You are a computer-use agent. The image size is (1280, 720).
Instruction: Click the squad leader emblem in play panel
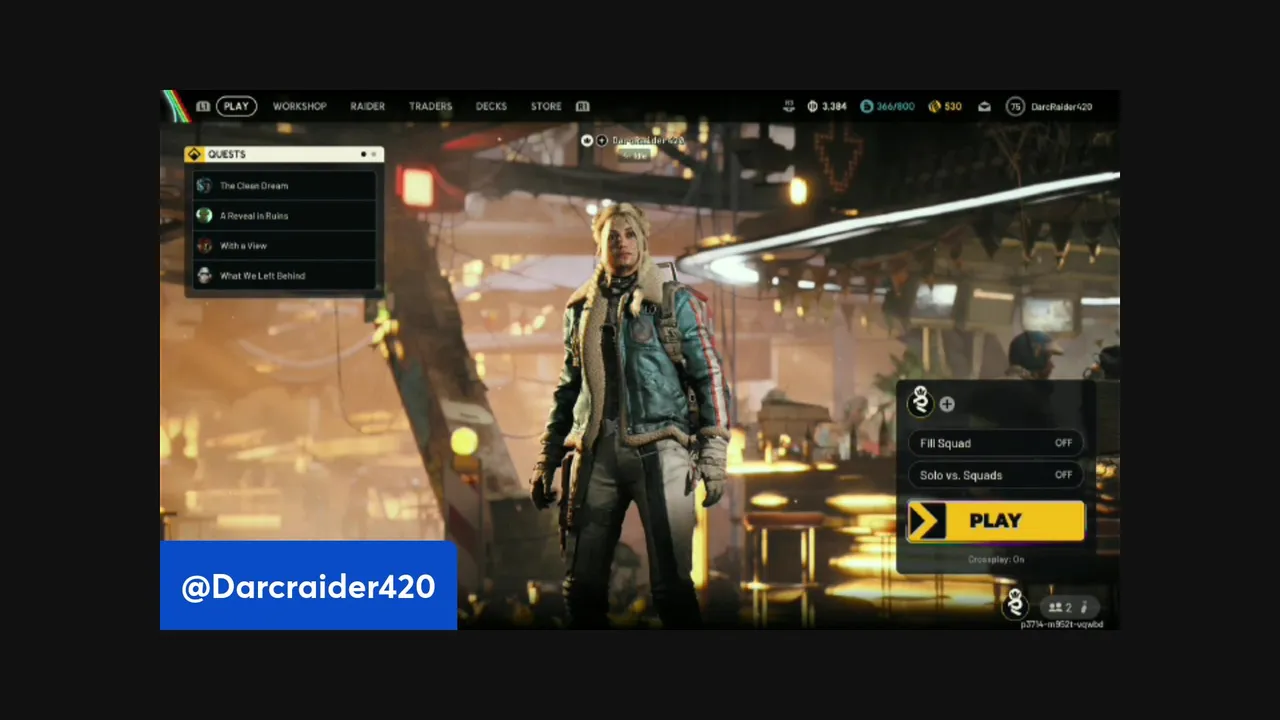click(x=920, y=402)
